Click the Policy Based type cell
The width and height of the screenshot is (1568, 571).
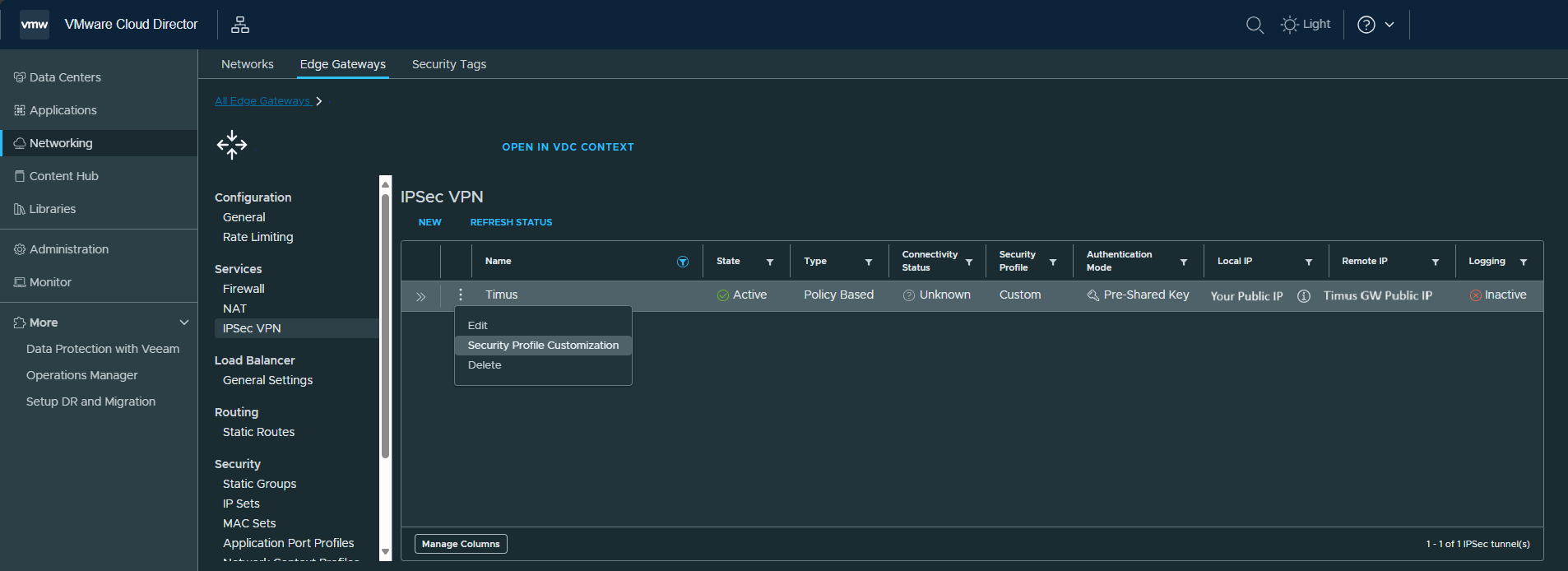[x=838, y=295]
